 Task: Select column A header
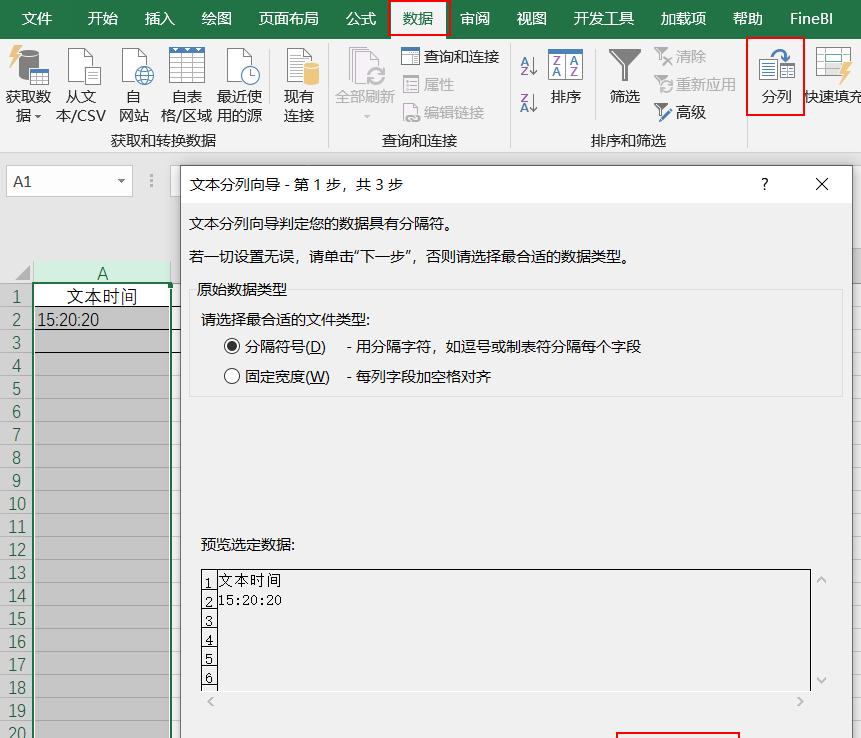[102, 273]
